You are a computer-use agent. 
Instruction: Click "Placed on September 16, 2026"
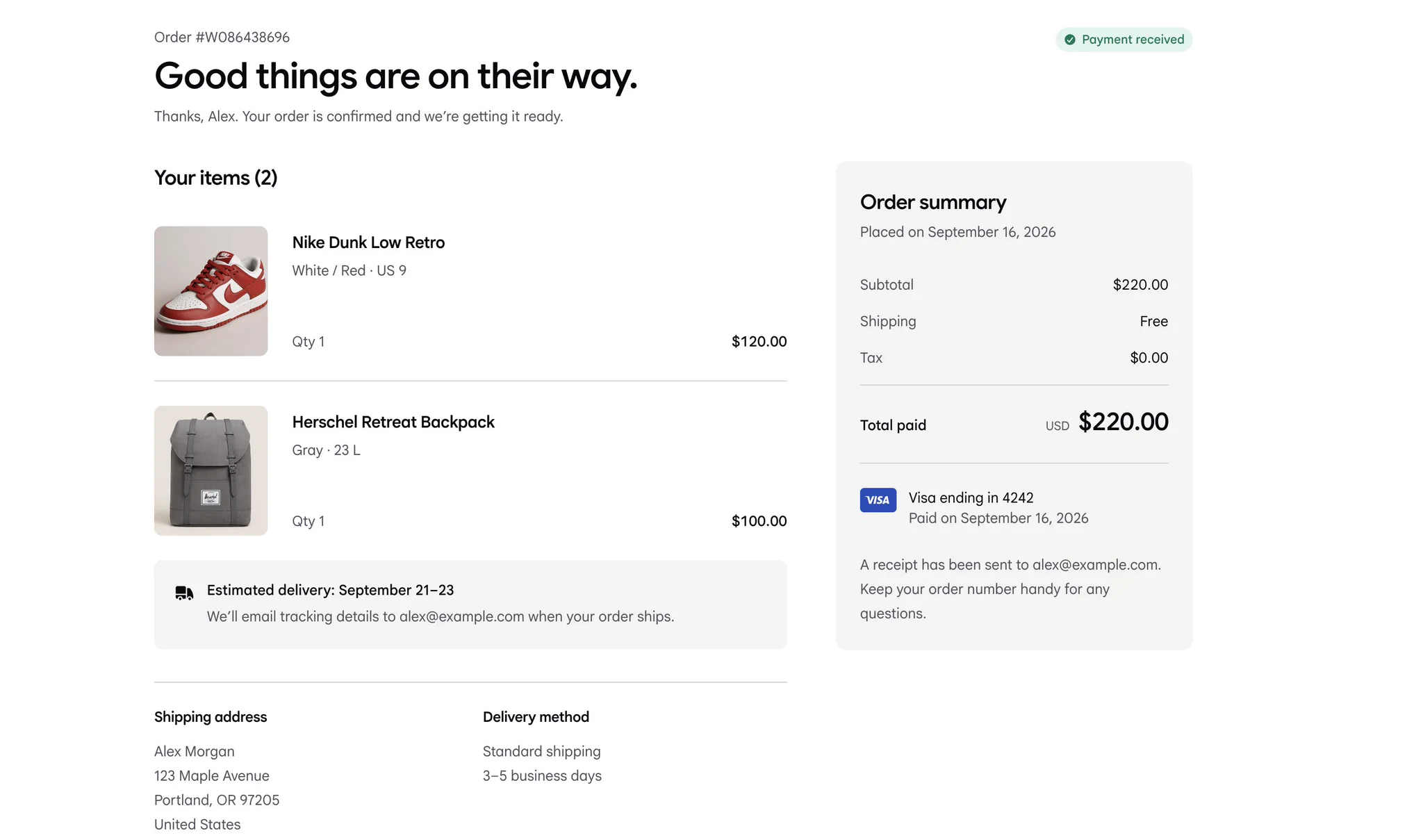tap(957, 232)
